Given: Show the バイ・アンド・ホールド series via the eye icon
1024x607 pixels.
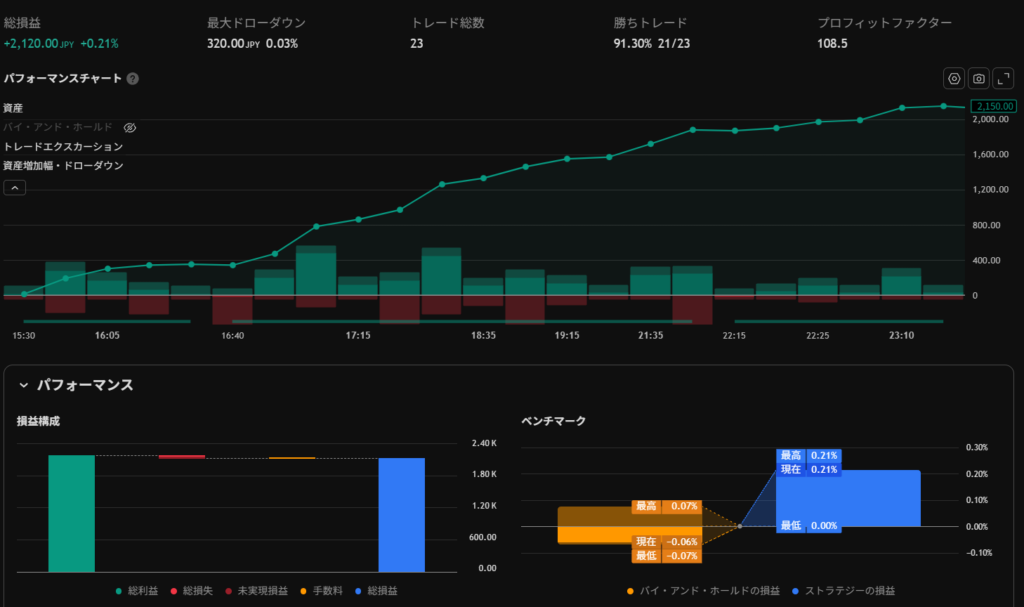Looking at the screenshot, I should tap(129, 128).
